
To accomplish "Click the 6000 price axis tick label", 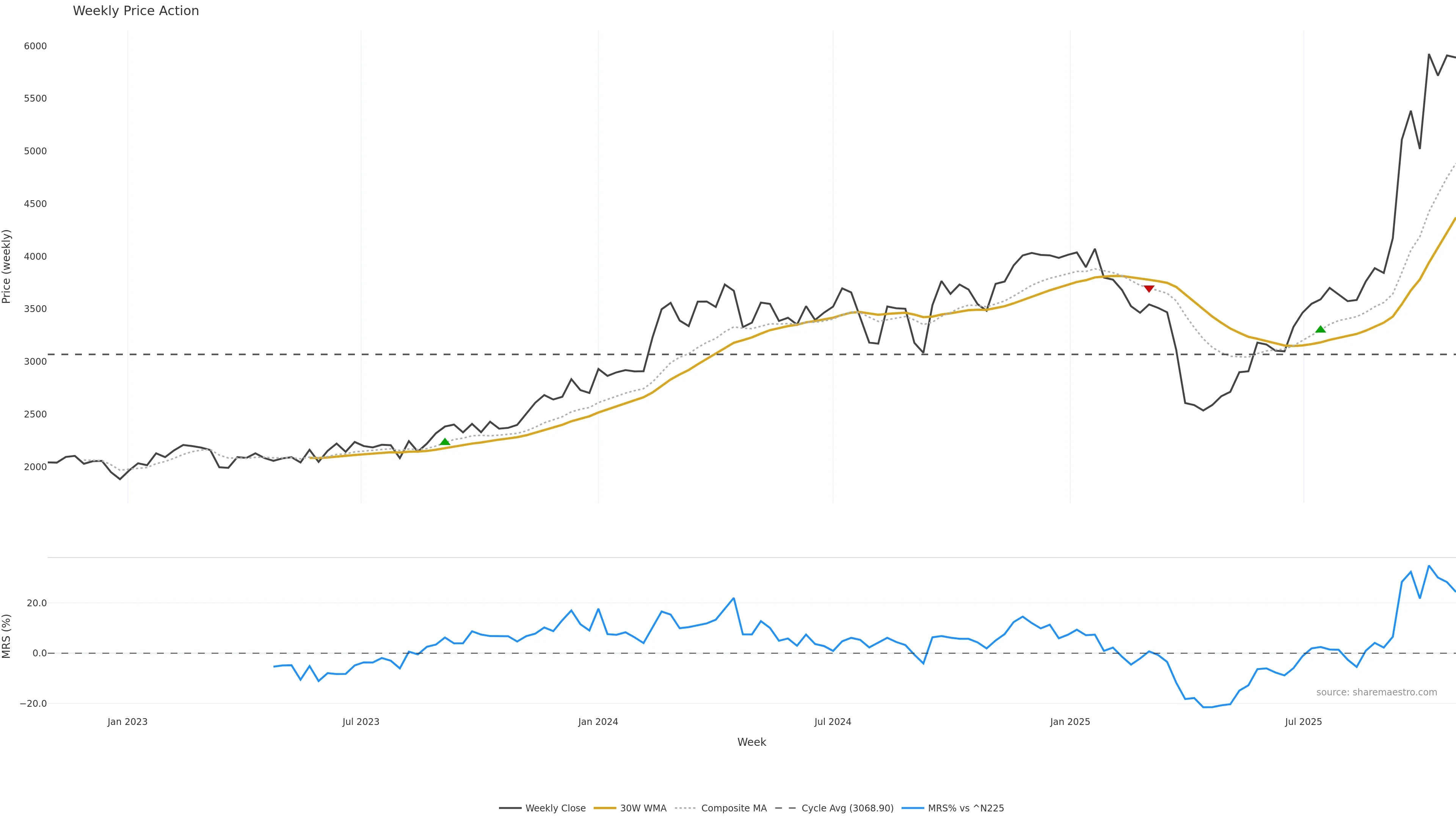I will point(35,46).
